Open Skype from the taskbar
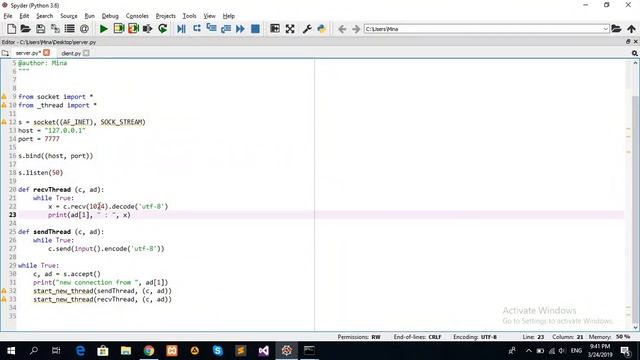640x360 pixels. [x=218, y=351]
